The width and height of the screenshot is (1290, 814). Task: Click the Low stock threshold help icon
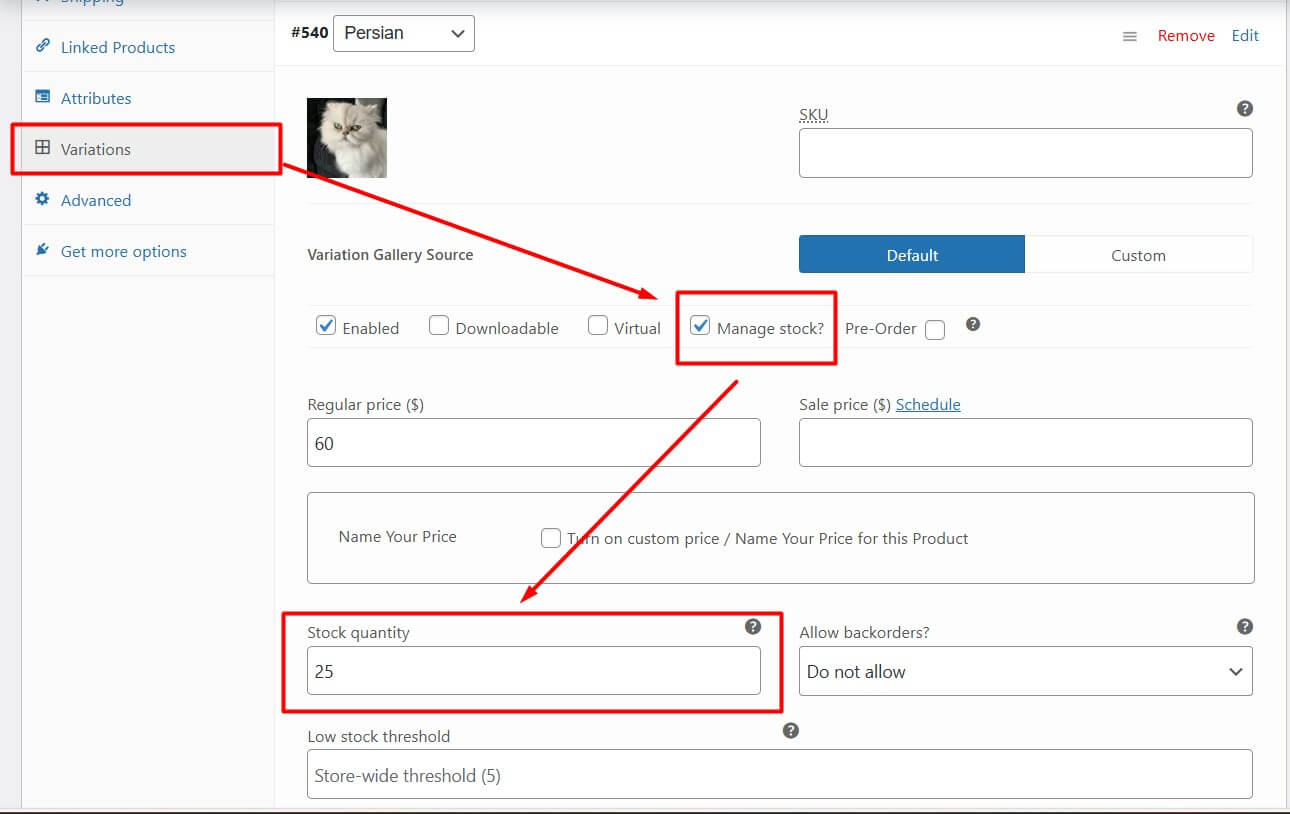tap(791, 731)
